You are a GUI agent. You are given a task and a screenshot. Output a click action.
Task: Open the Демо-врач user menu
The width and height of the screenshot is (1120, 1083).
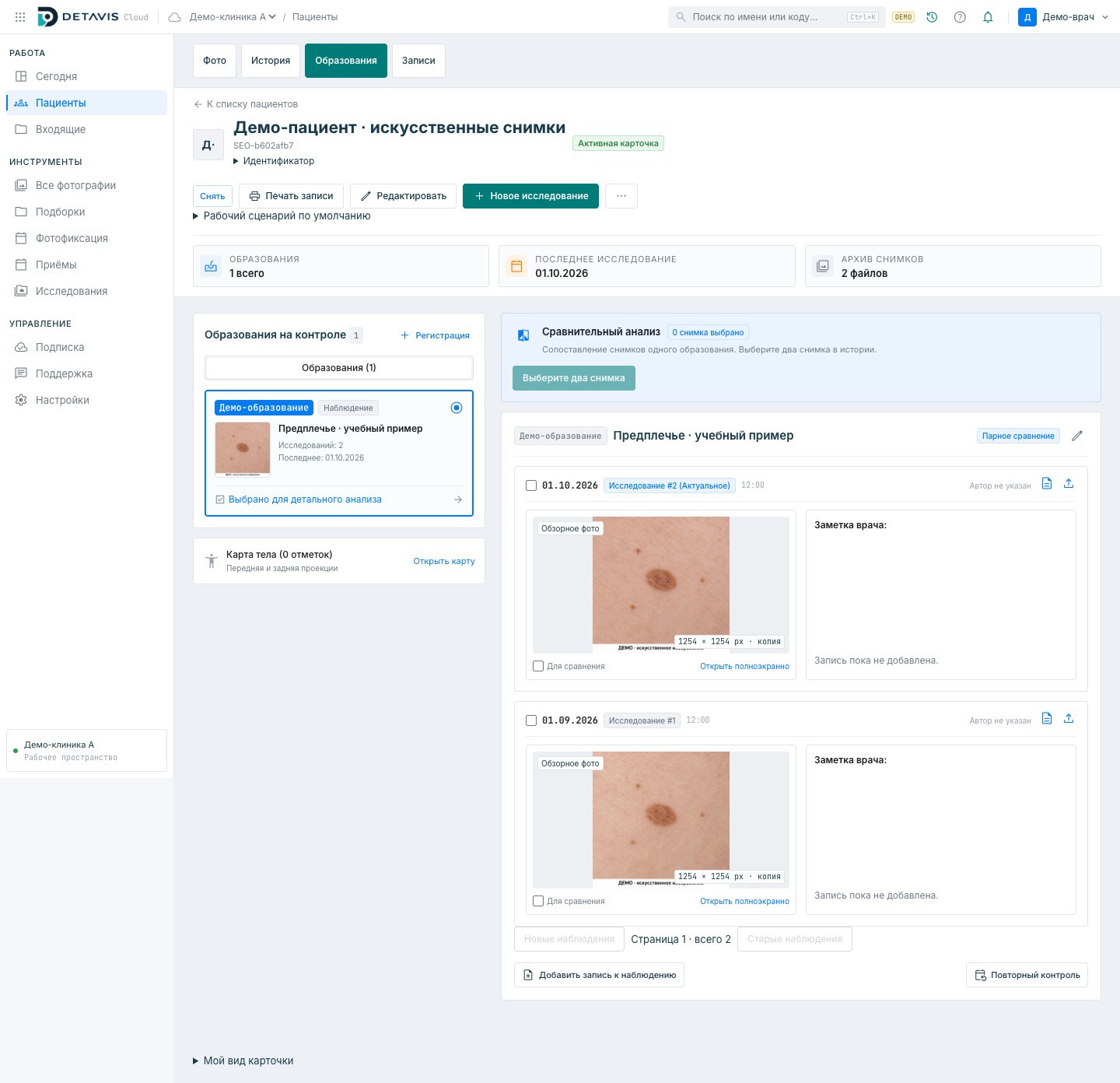(x=1063, y=17)
